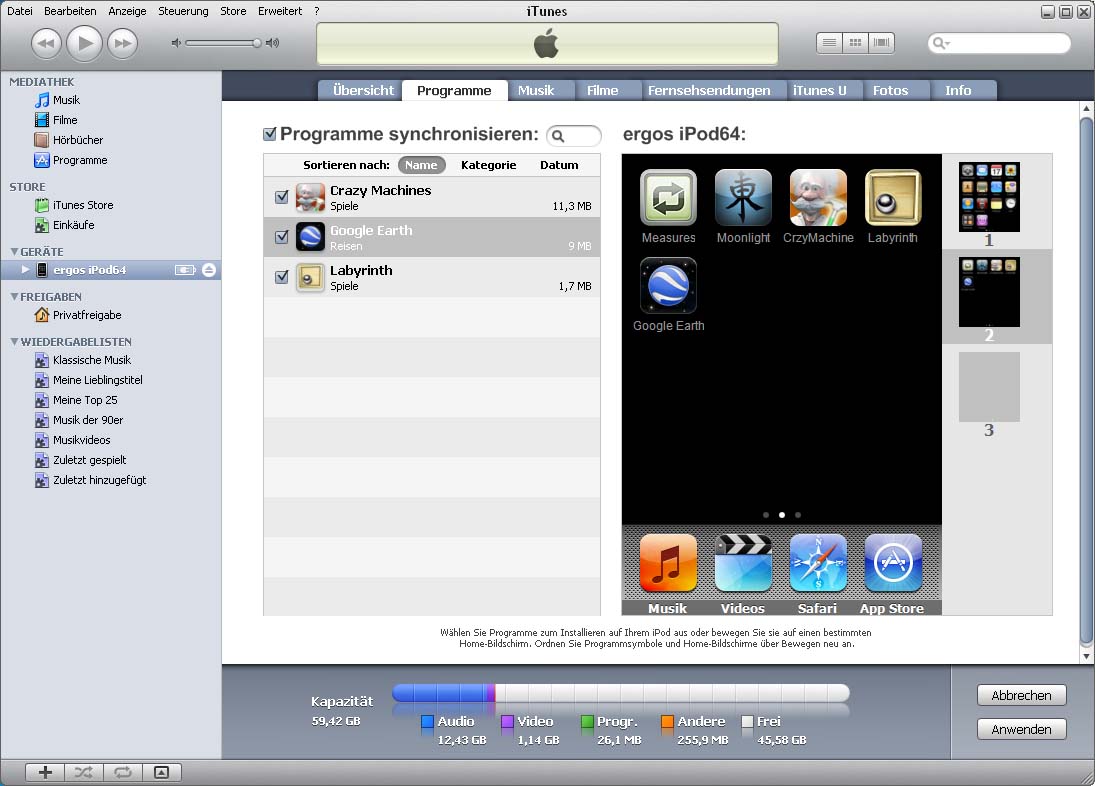Select the Videos dock icon
The width and height of the screenshot is (1095, 786).
click(x=743, y=564)
